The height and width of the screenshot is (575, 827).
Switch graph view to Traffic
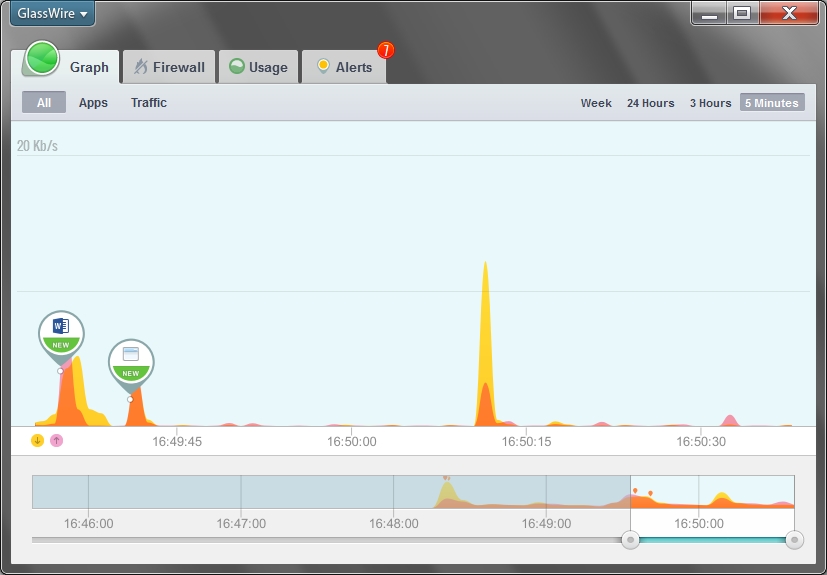[x=149, y=102]
